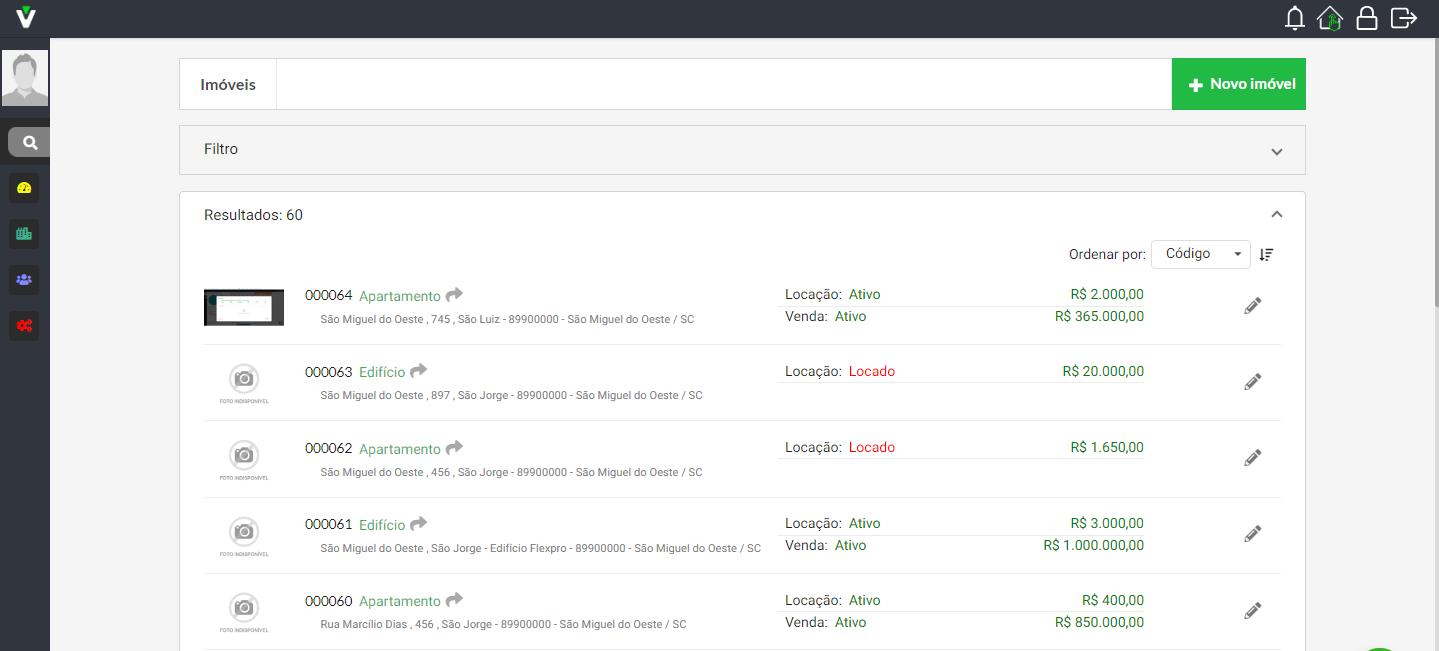Click the photo placeholder of property 000060
The height and width of the screenshot is (651, 1439).
click(x=244, y=612)
